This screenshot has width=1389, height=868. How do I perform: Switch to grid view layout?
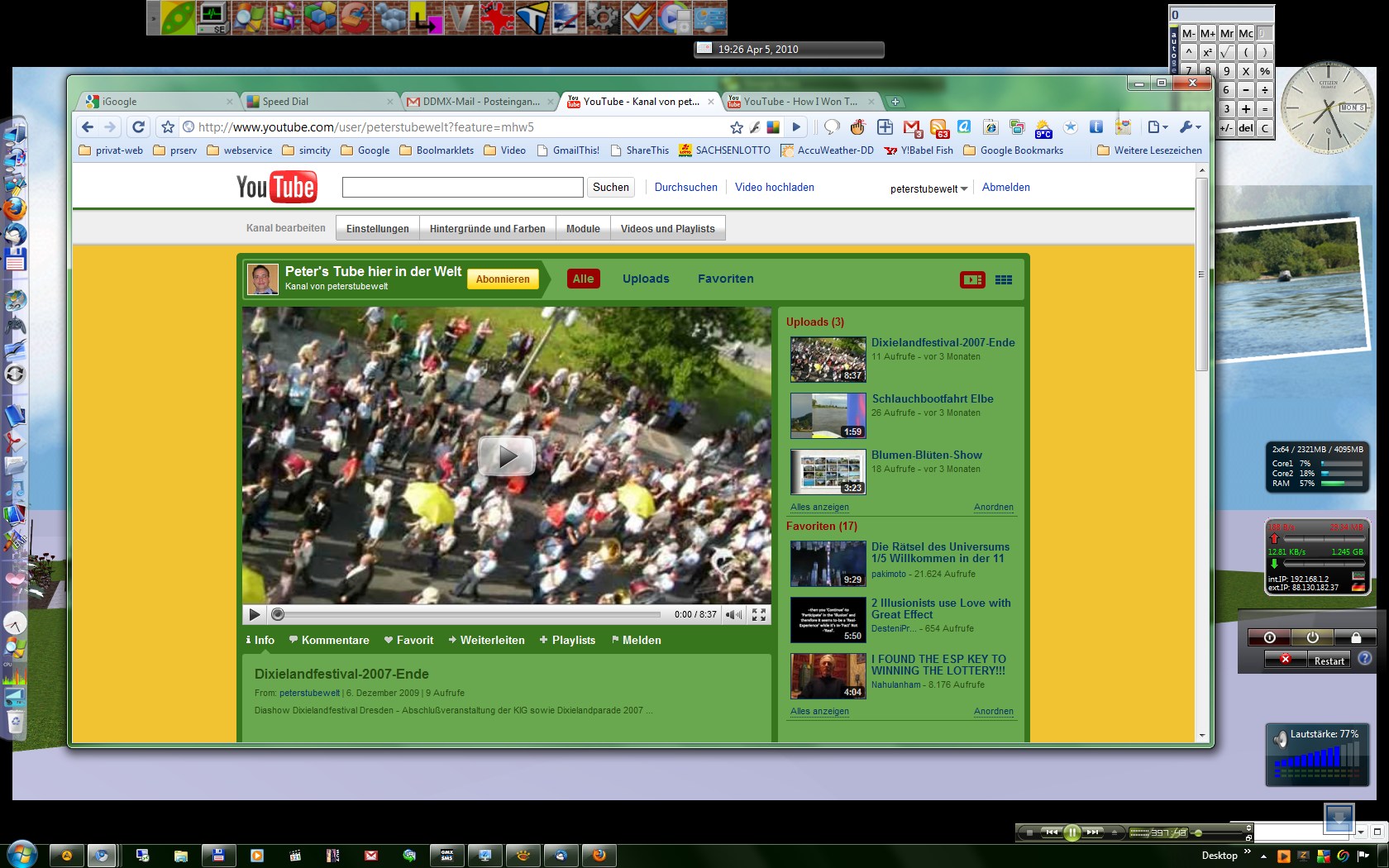pos(1004,279)
